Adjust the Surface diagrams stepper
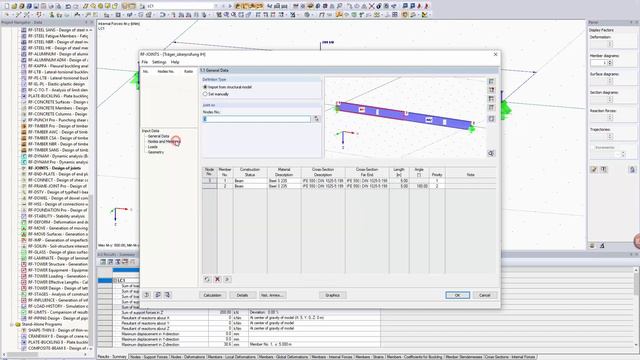640x360 pixels. click(610, 81)
